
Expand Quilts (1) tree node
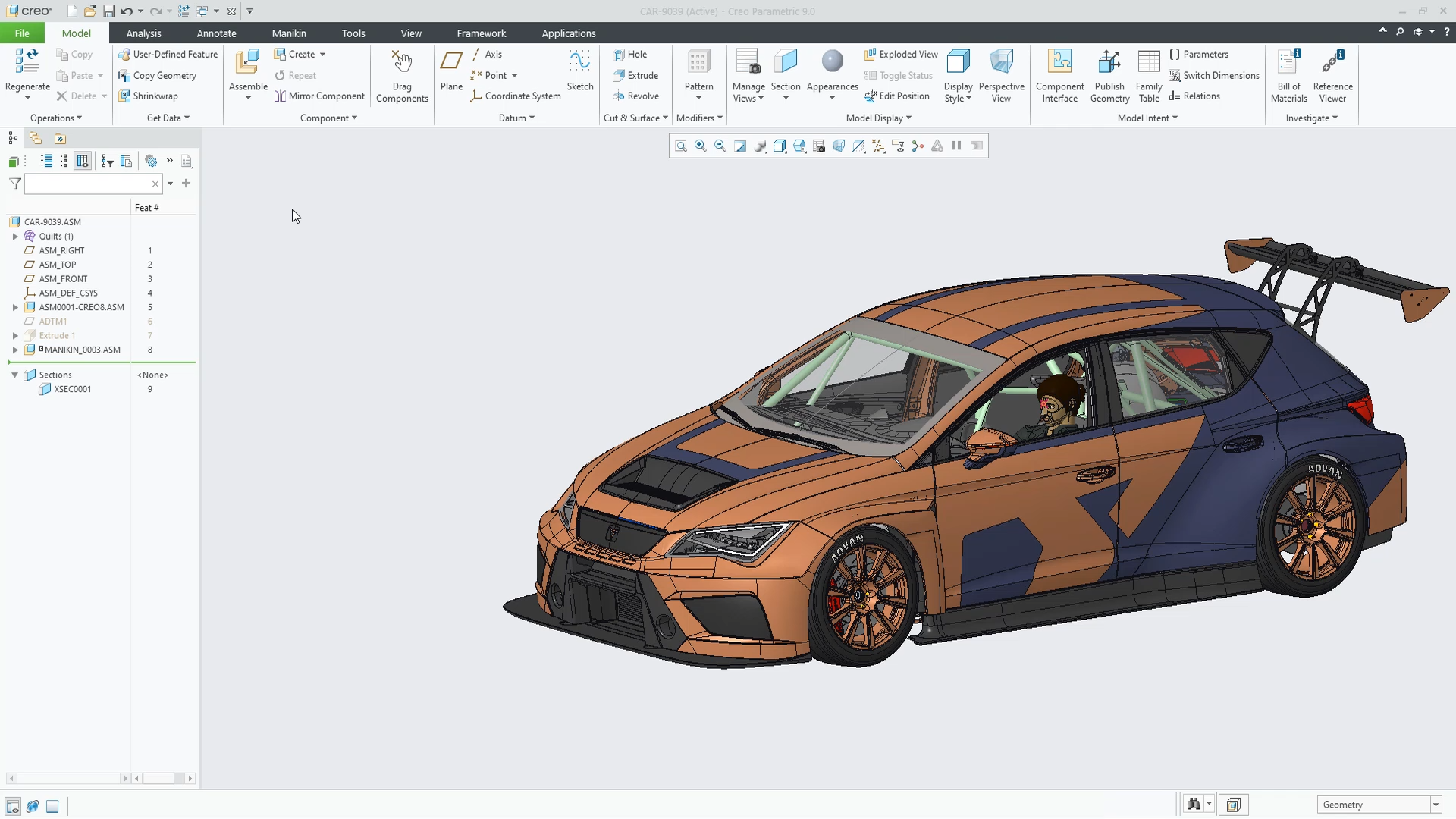tap(15, 237)
